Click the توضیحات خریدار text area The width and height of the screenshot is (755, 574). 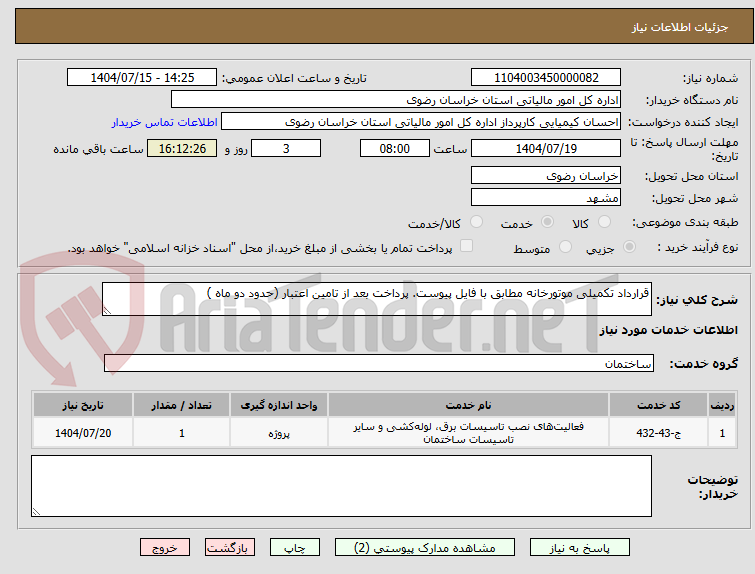[341, 486]
